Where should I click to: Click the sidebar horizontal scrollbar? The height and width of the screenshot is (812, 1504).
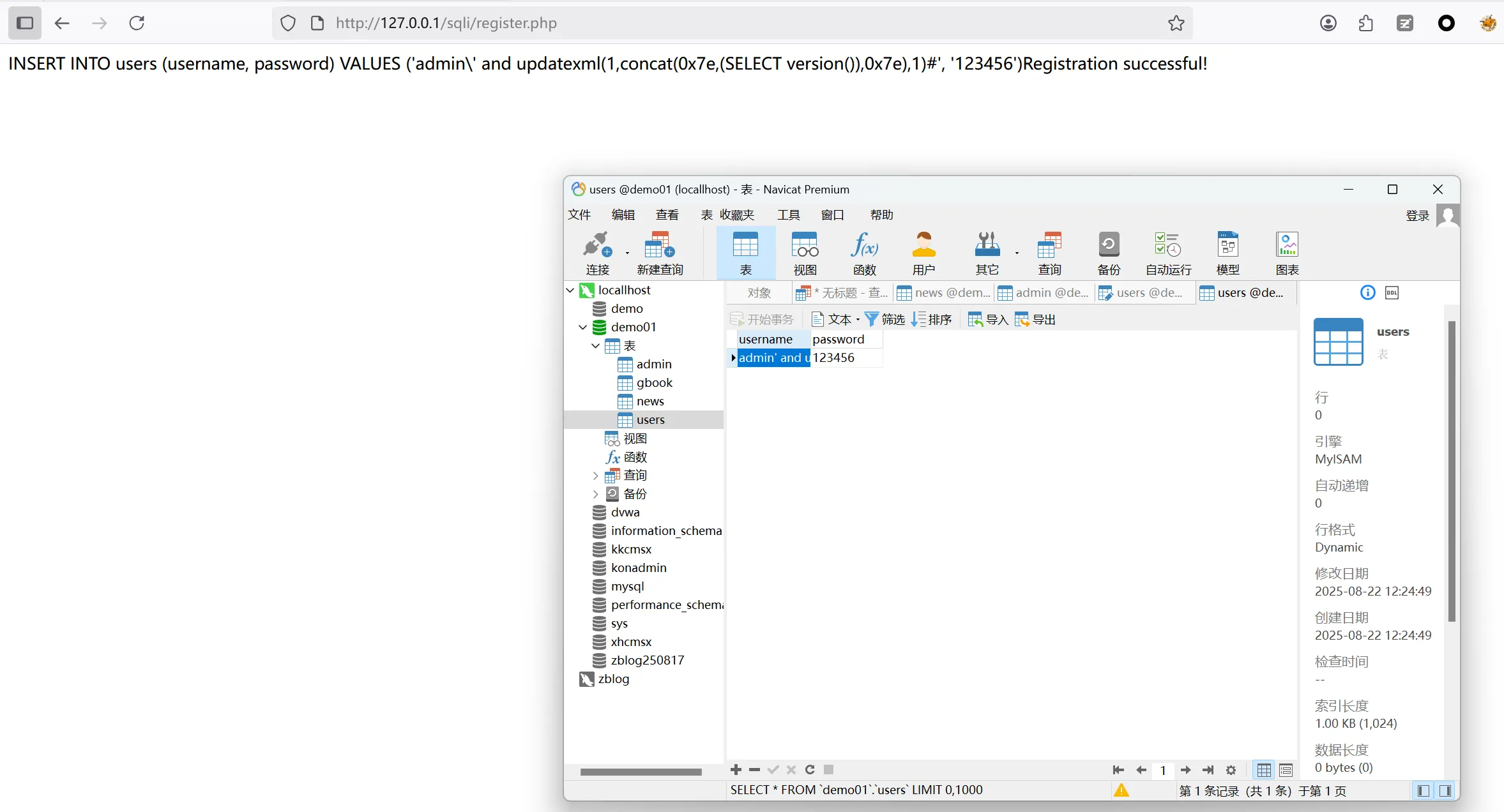(x=641, y=772)
